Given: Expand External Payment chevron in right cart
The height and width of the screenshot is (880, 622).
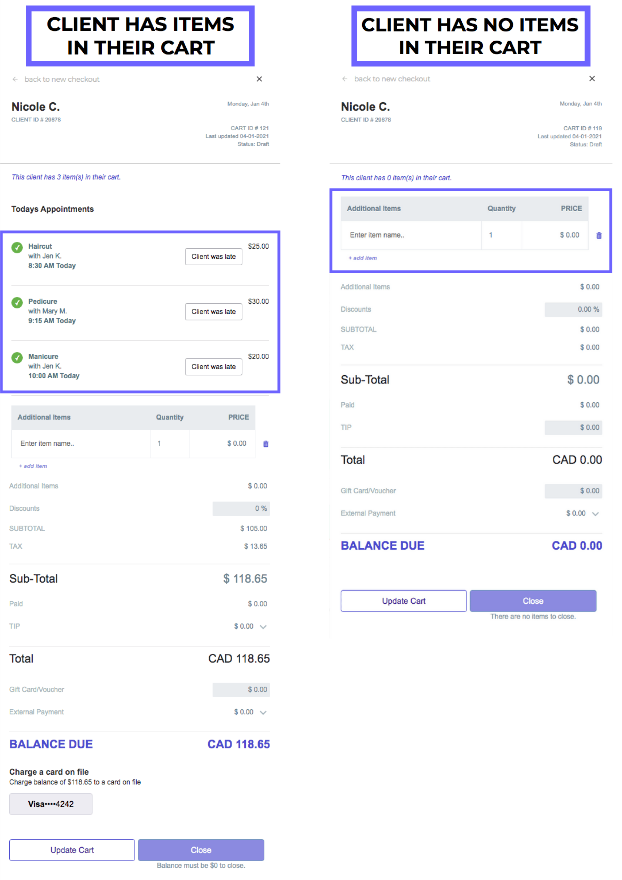Looking at the screenshot, I should pyautogui.click(x=595, y=514).
